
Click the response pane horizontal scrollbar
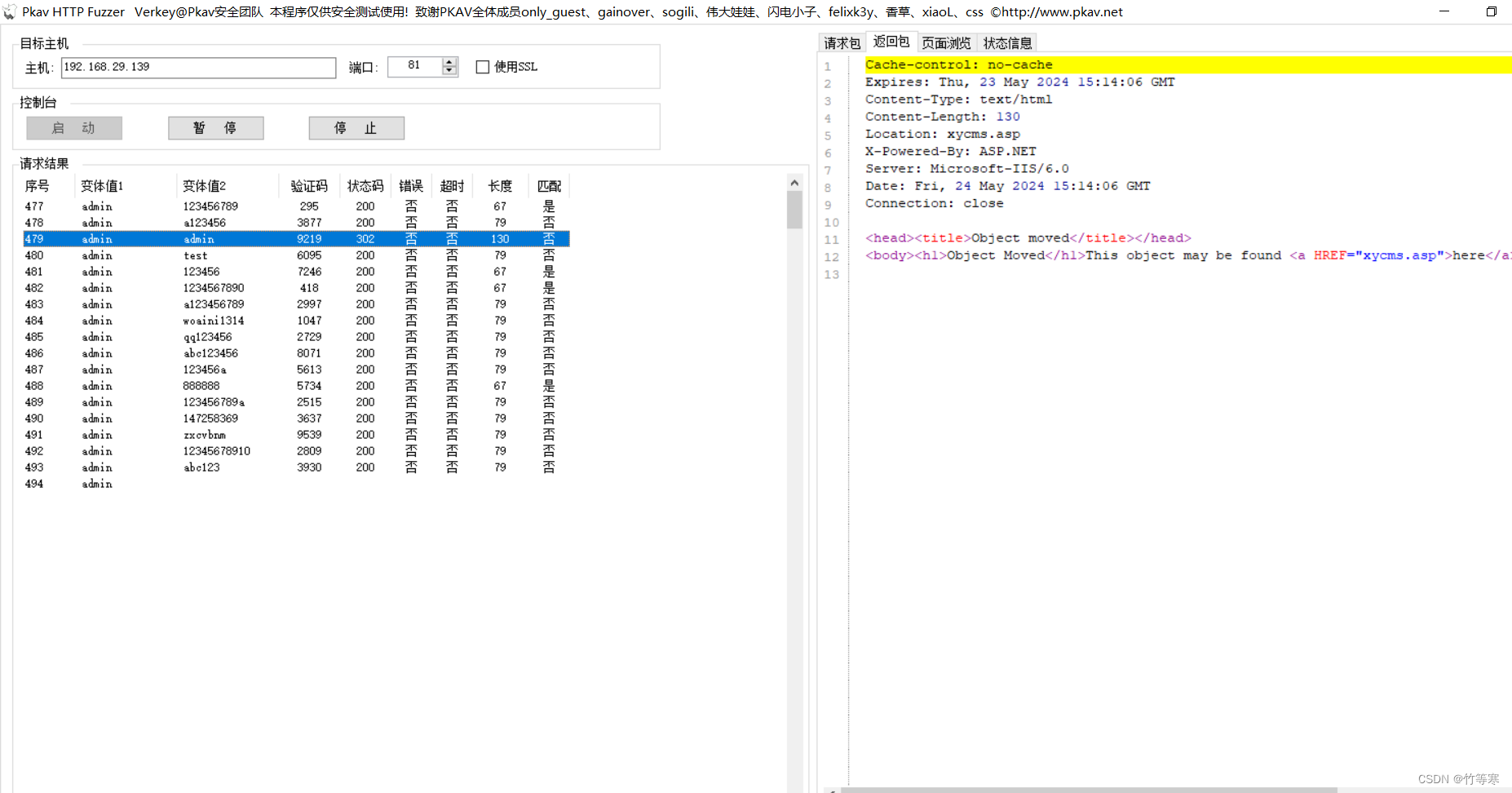[x=1088, y=790]
